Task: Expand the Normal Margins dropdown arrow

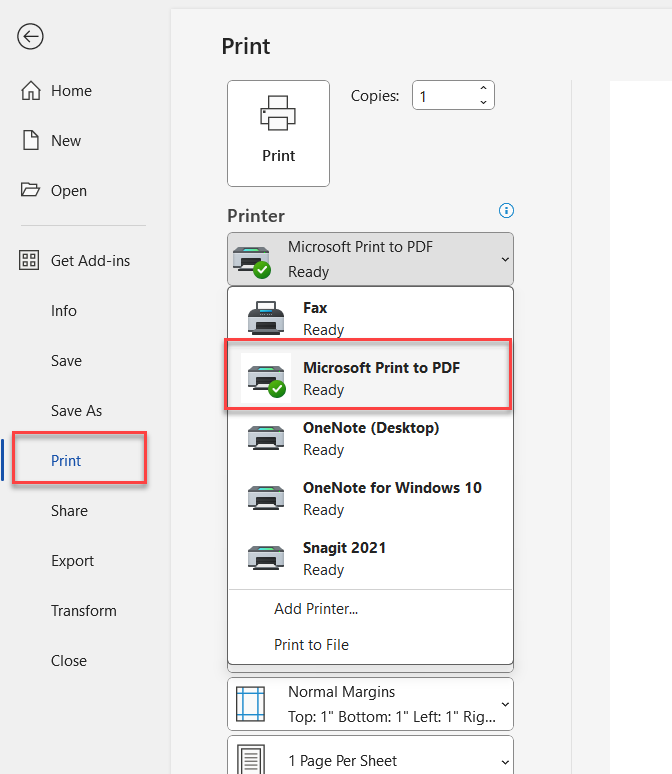Action: coord(505,704)
